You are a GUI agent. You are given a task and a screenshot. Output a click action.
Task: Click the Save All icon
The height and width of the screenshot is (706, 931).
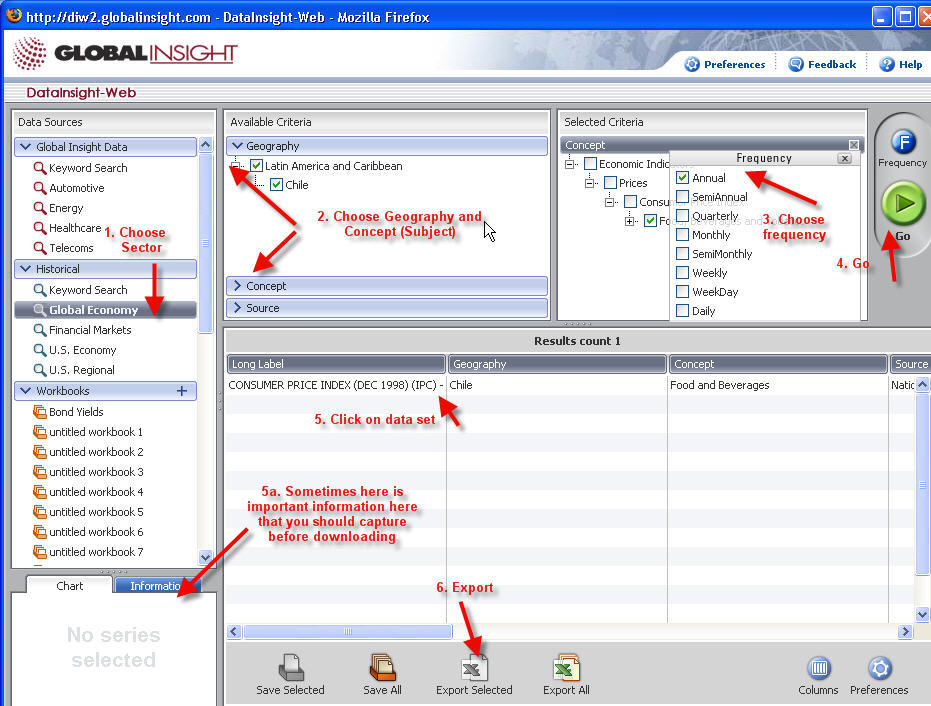(382, 668)
